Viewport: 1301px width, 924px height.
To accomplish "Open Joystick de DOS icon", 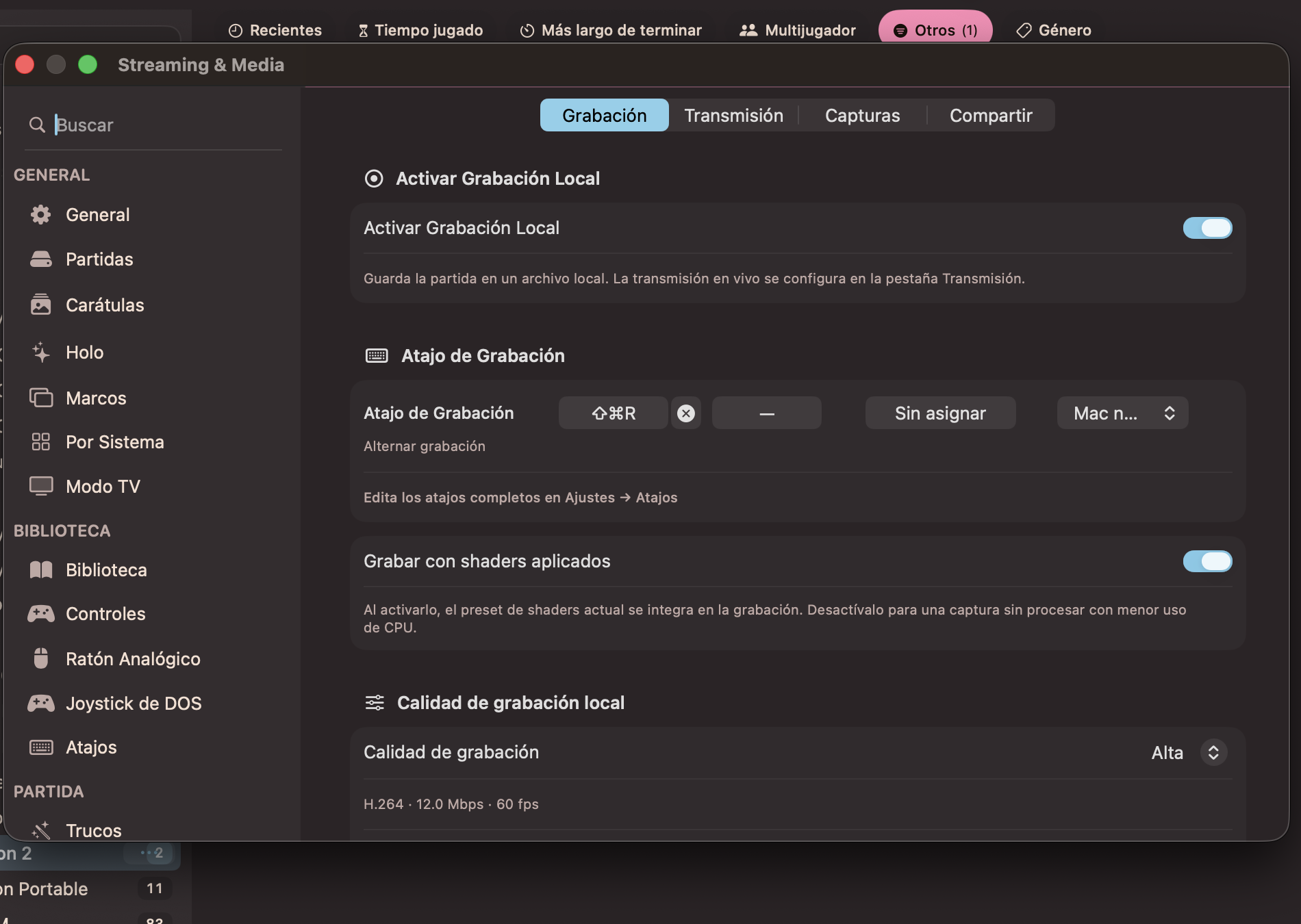I will click(x=41, y=703).
